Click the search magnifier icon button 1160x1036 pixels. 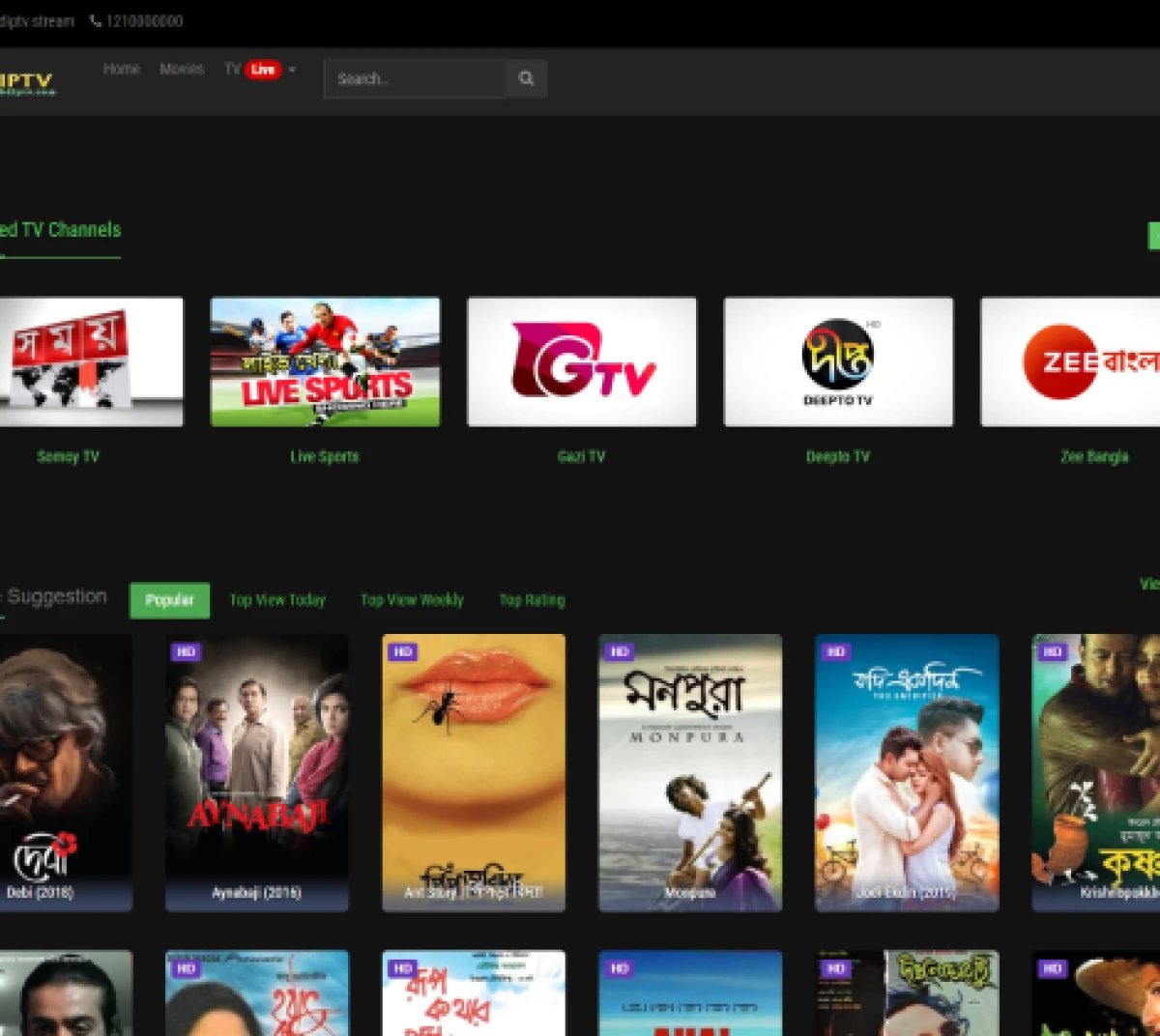tap(526, 79)
